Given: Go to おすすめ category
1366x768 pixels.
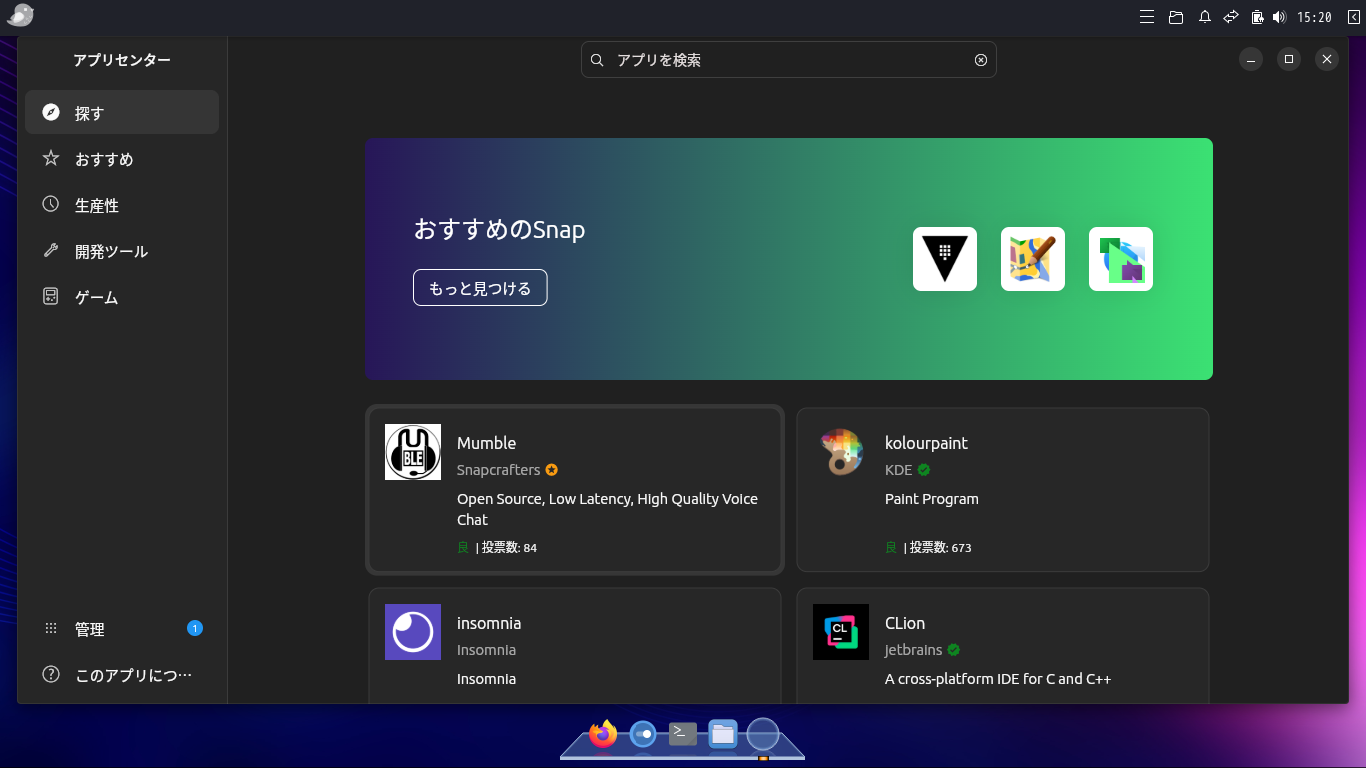Looking at the screenshot, I should 122,158.
